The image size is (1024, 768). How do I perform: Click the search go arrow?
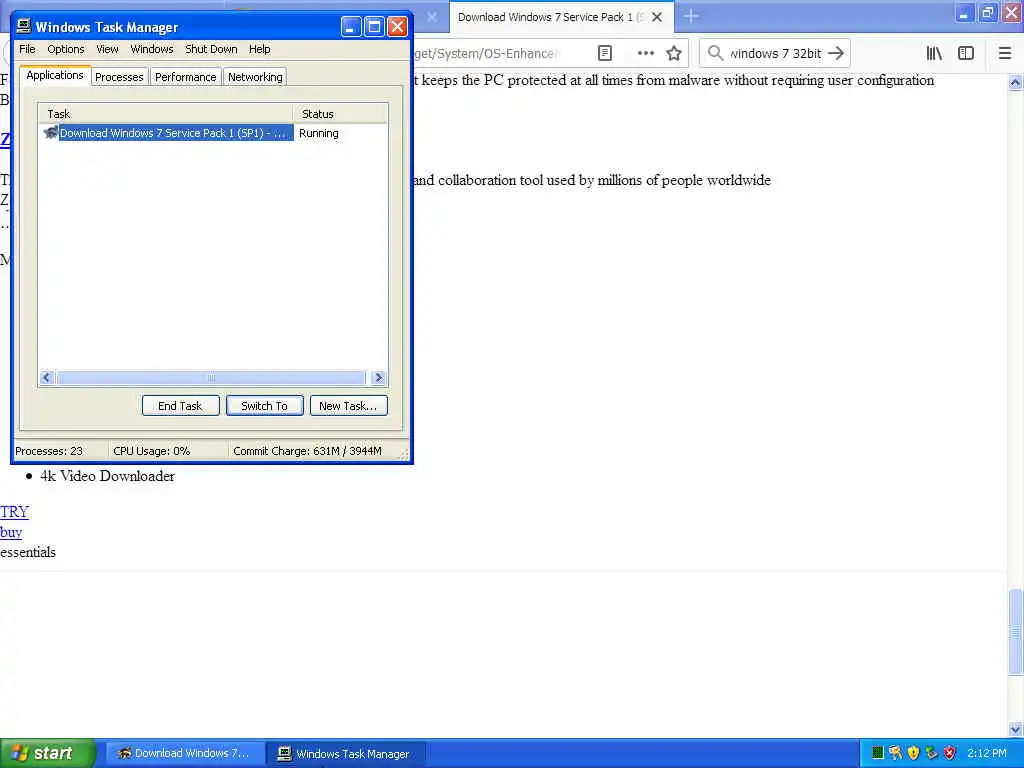click(x=836, y=53)
